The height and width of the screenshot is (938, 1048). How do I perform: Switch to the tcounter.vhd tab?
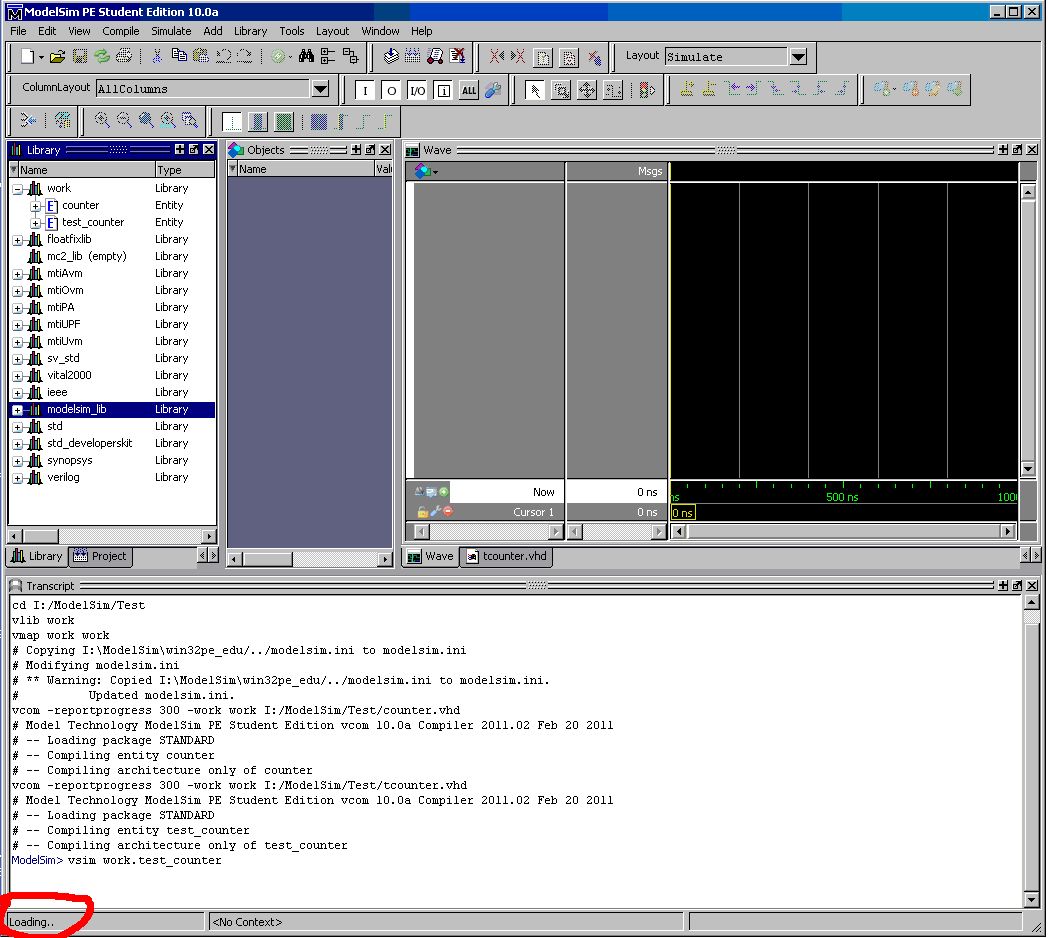click(x=507, y=556)
